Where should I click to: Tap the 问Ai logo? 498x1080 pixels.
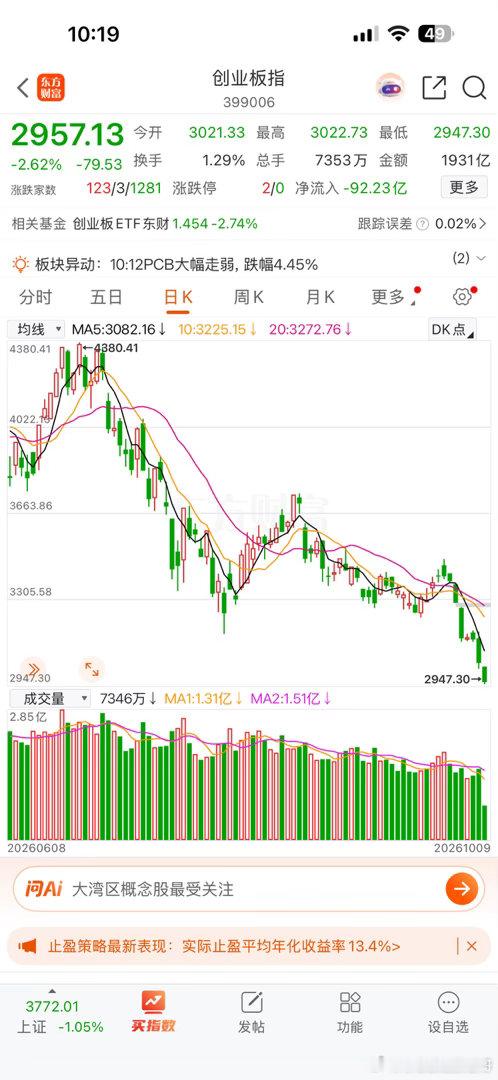click(x=44, y=889)
